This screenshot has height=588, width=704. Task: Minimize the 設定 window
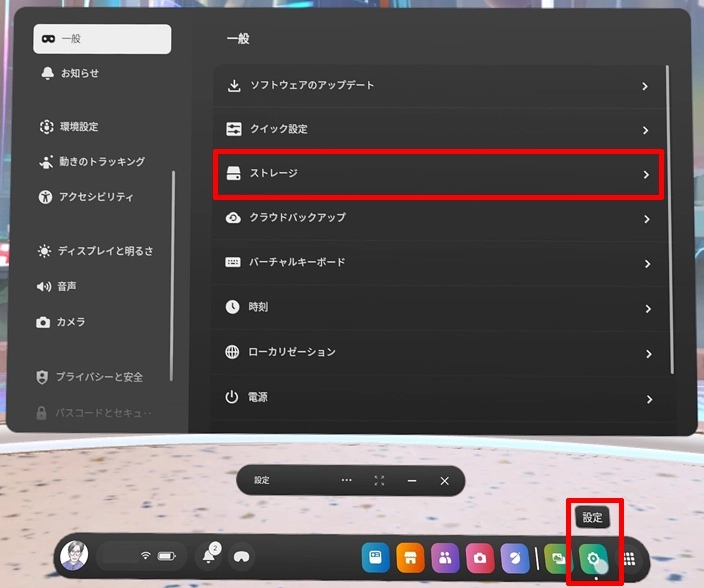(412, 481)
